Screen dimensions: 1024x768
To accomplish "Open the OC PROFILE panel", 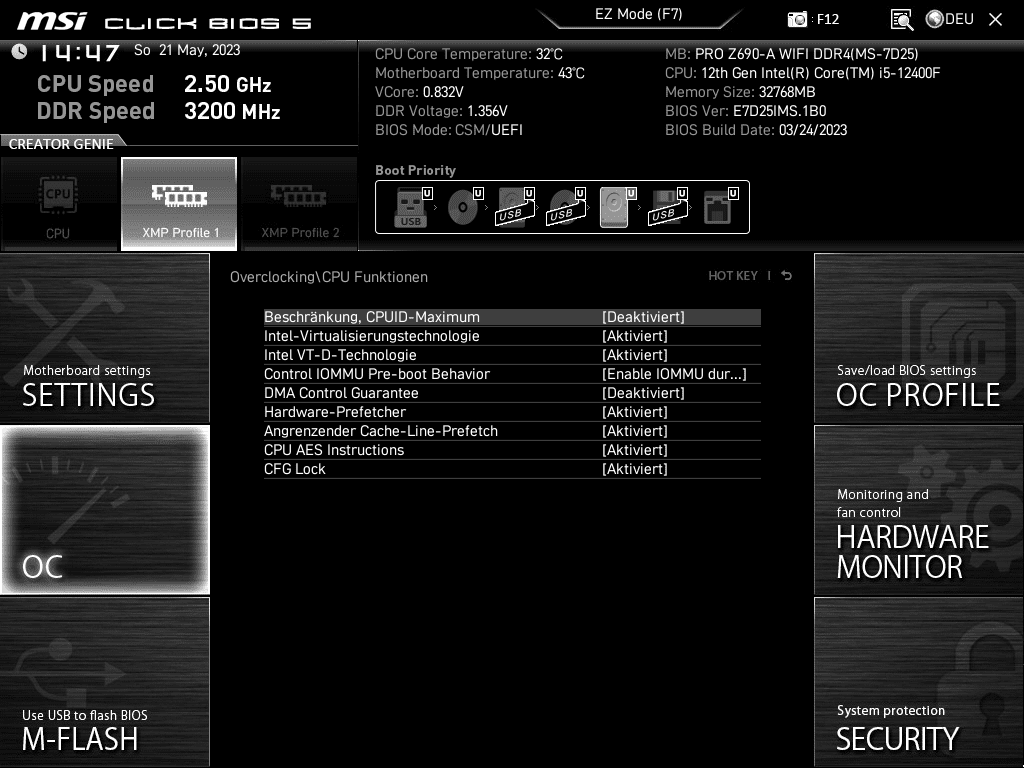I will click(919, 338).
